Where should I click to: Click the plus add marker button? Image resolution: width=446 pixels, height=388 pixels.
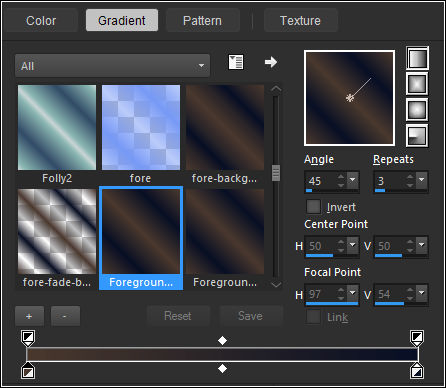pos(29,316)
